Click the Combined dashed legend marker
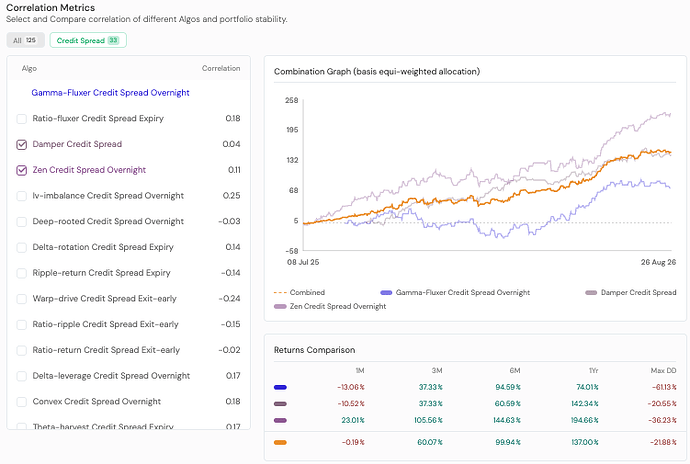Screen dimensions: 690x464 (x=280, y=293)
